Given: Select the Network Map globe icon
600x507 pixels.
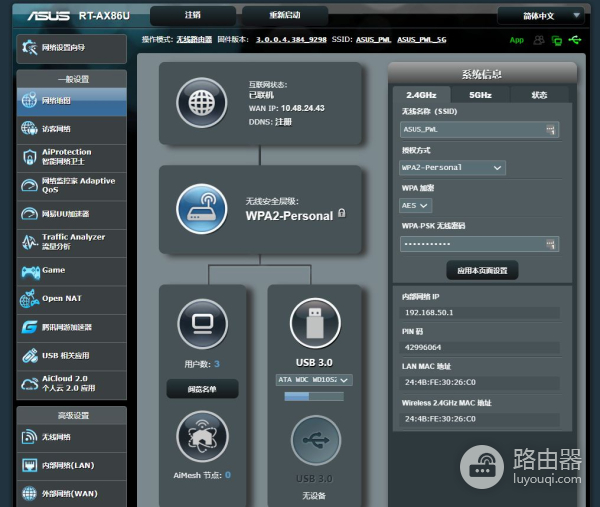Looking at the screenshot, I should point(29,100).
